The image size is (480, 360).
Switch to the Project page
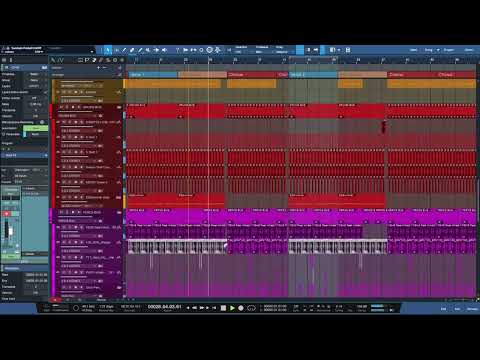(449, 50)
